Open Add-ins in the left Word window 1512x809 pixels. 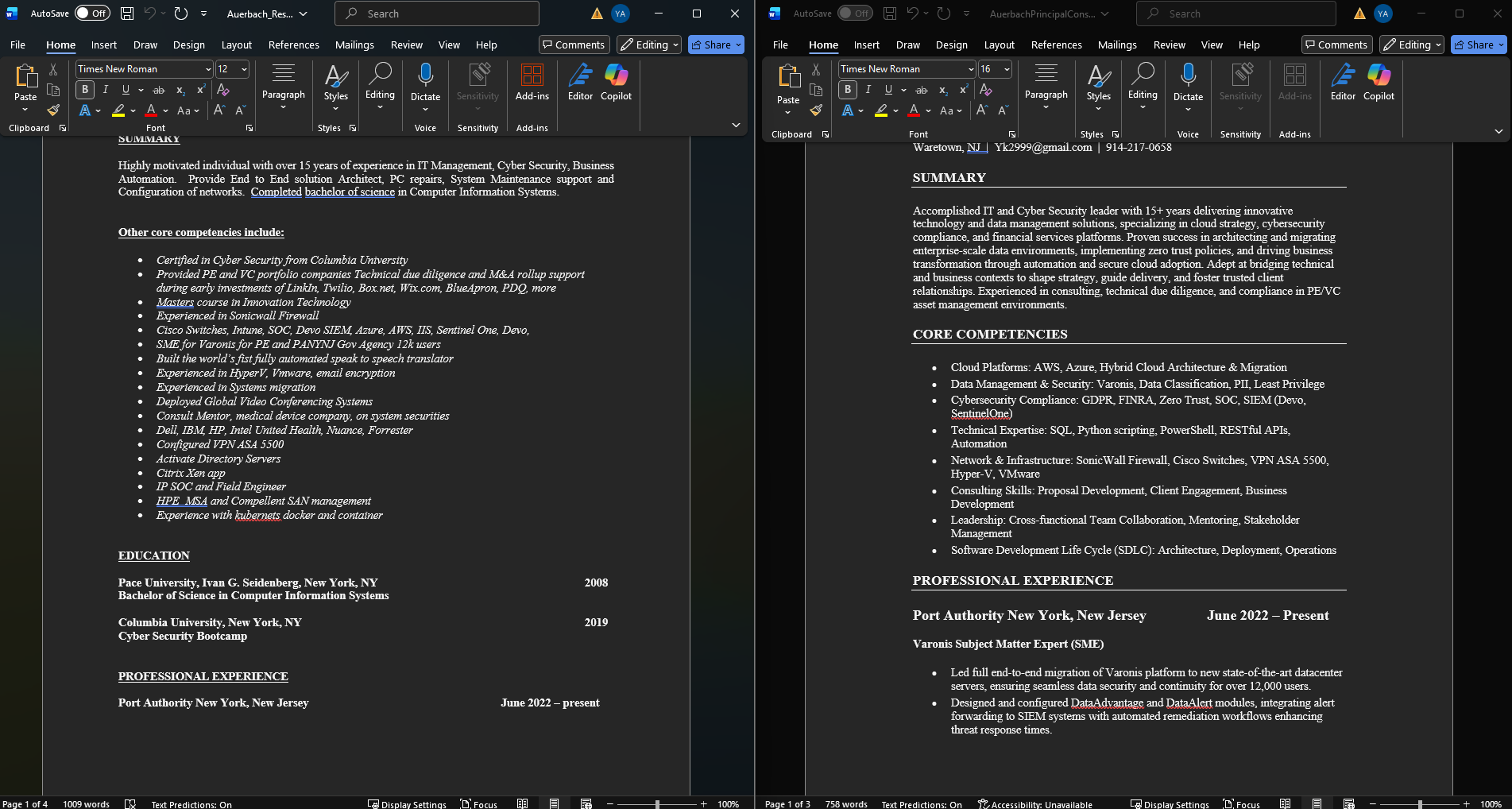coord(532,83)
